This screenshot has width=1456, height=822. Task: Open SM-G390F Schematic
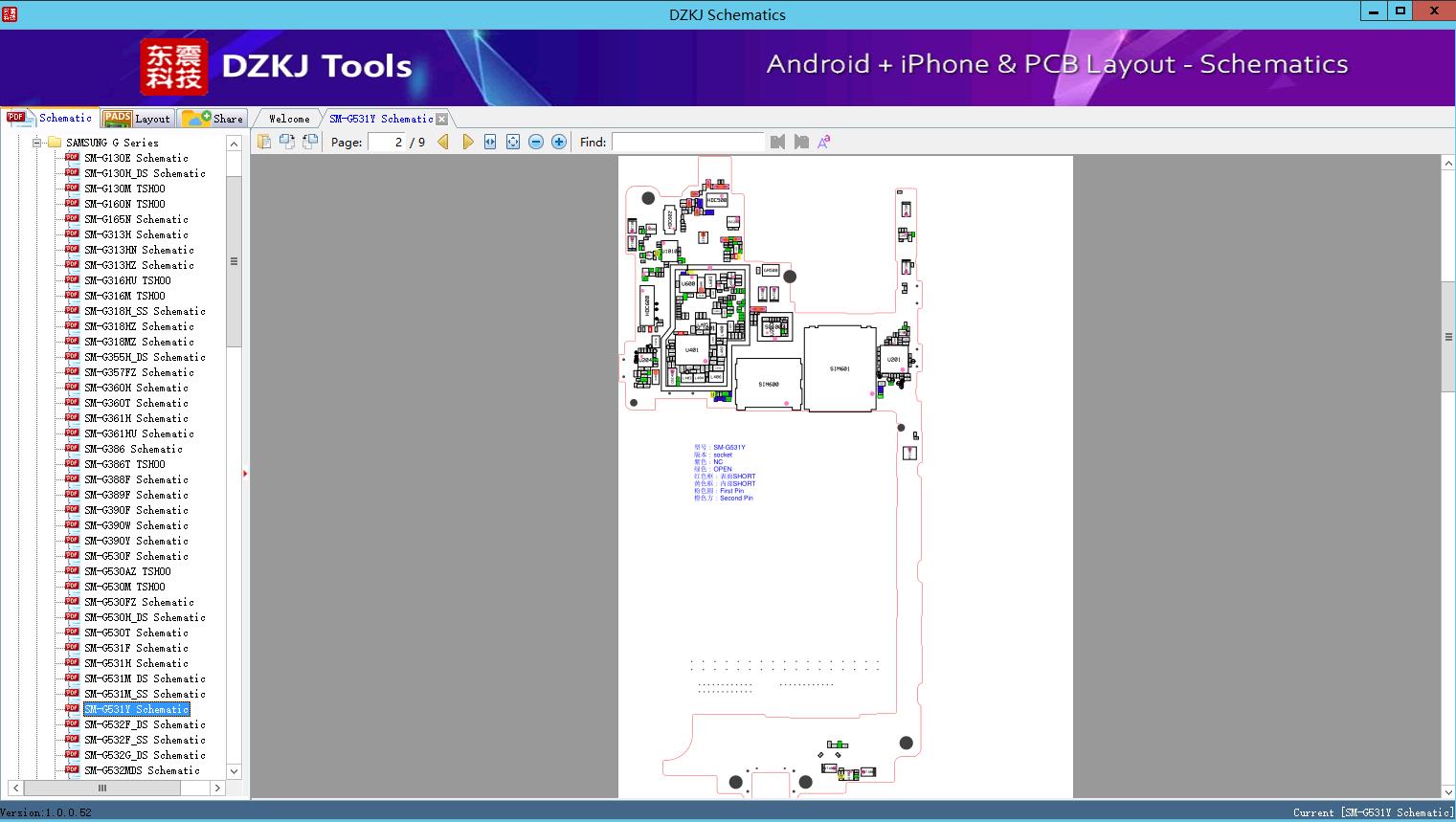tap(136, 510)
